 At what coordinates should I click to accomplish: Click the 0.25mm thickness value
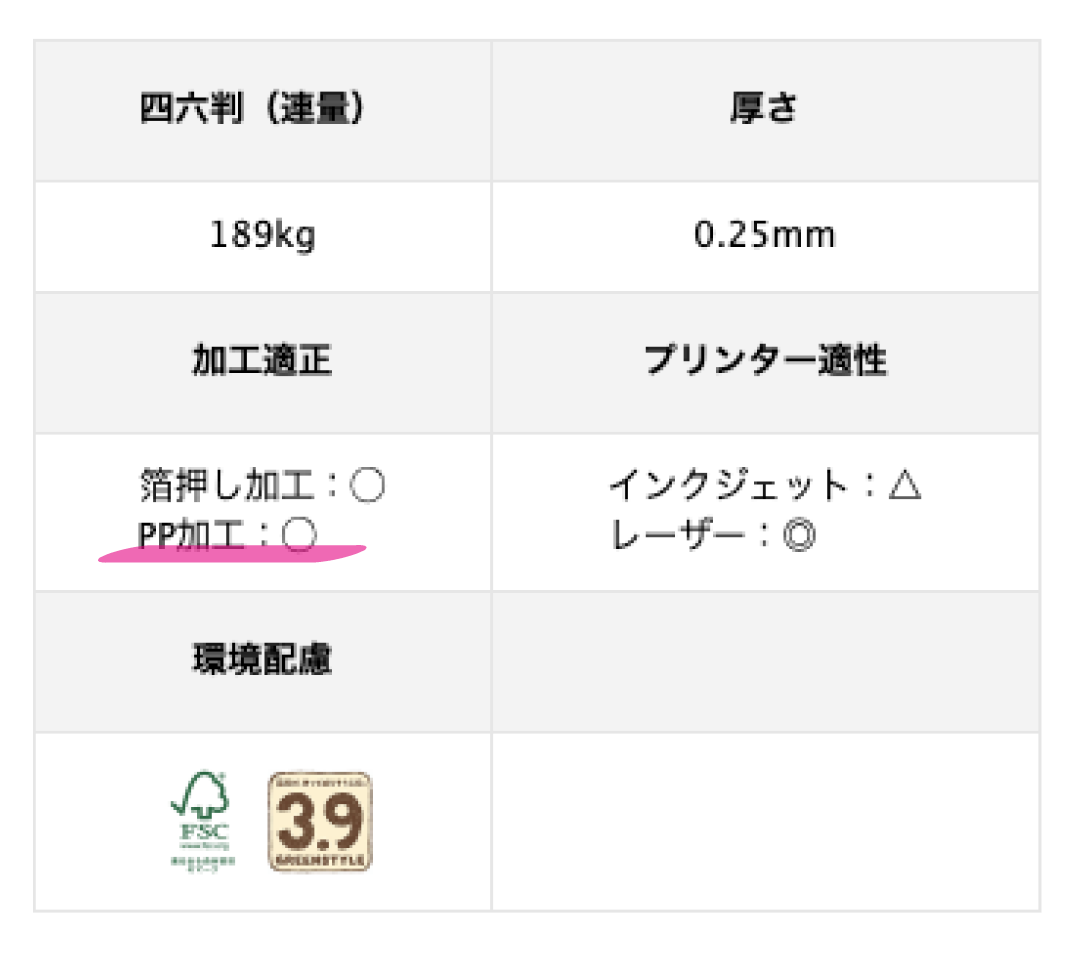click(x=765, y=235)
